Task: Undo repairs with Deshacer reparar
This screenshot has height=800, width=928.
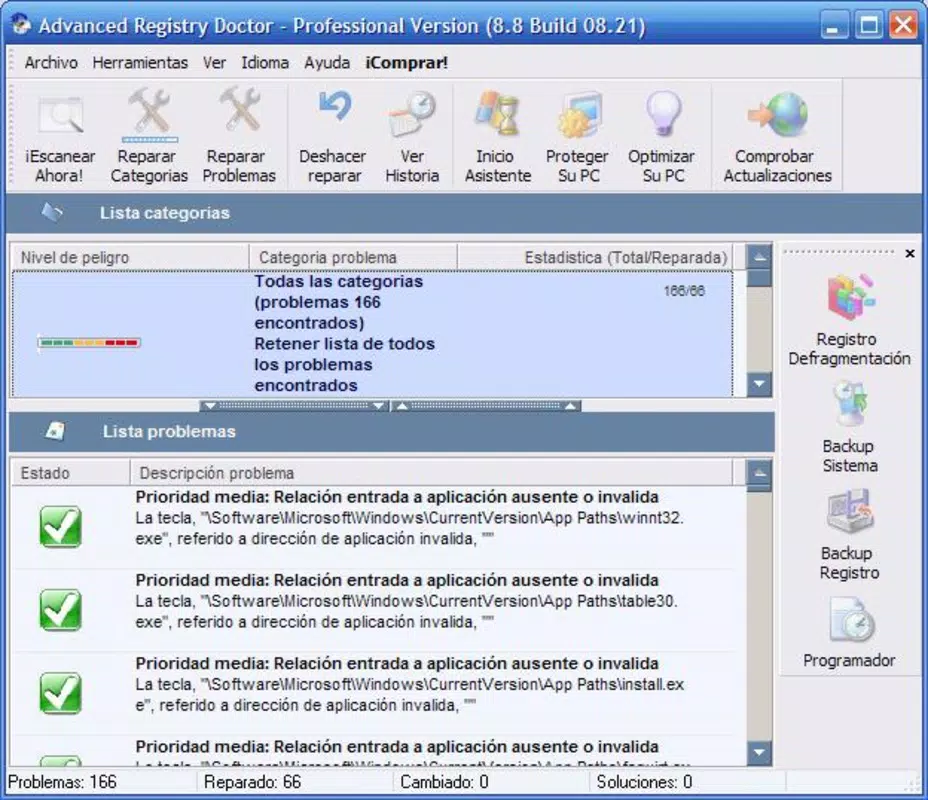Action: point(333,138)
